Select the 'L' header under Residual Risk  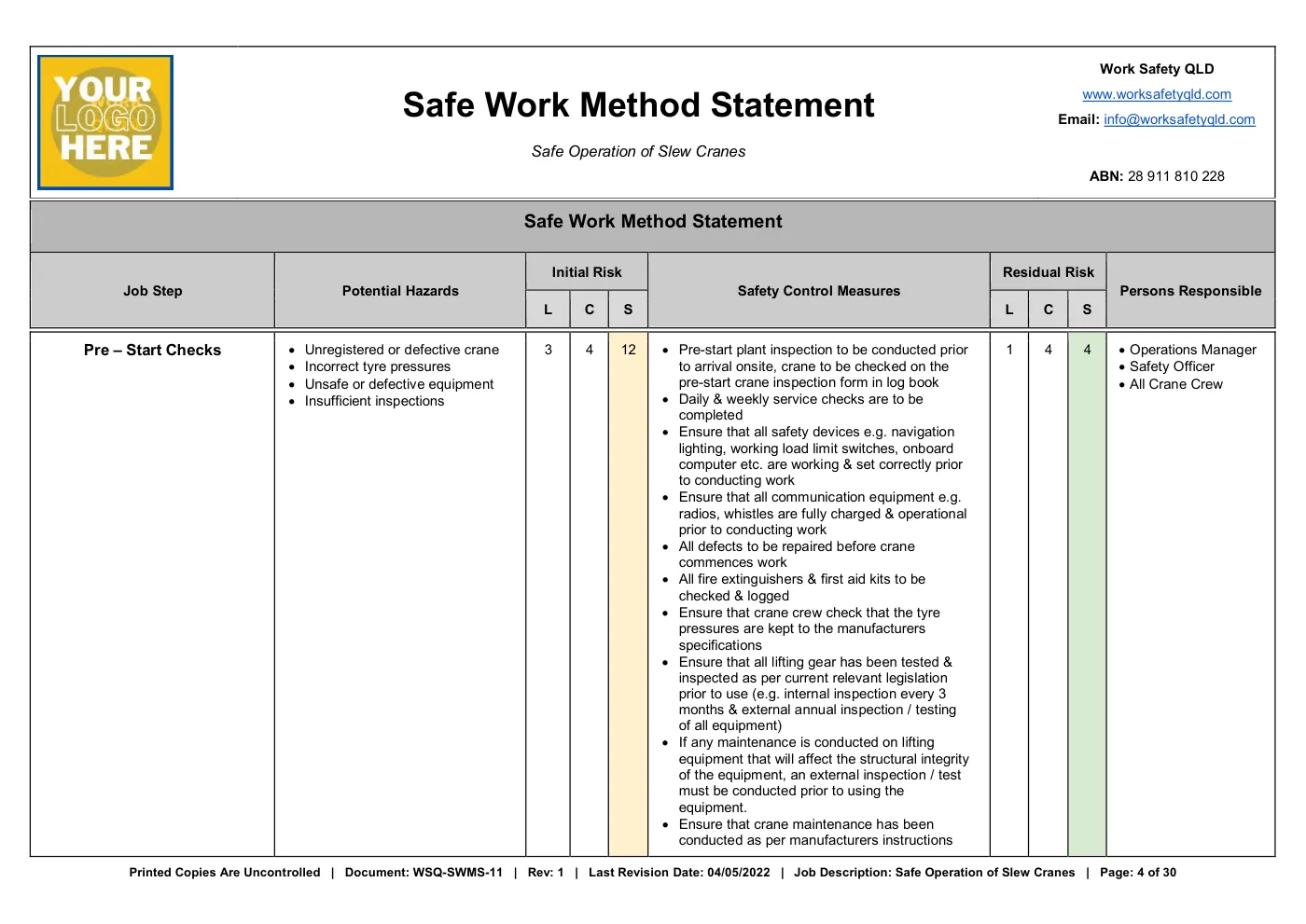[x=1009, y=310]
